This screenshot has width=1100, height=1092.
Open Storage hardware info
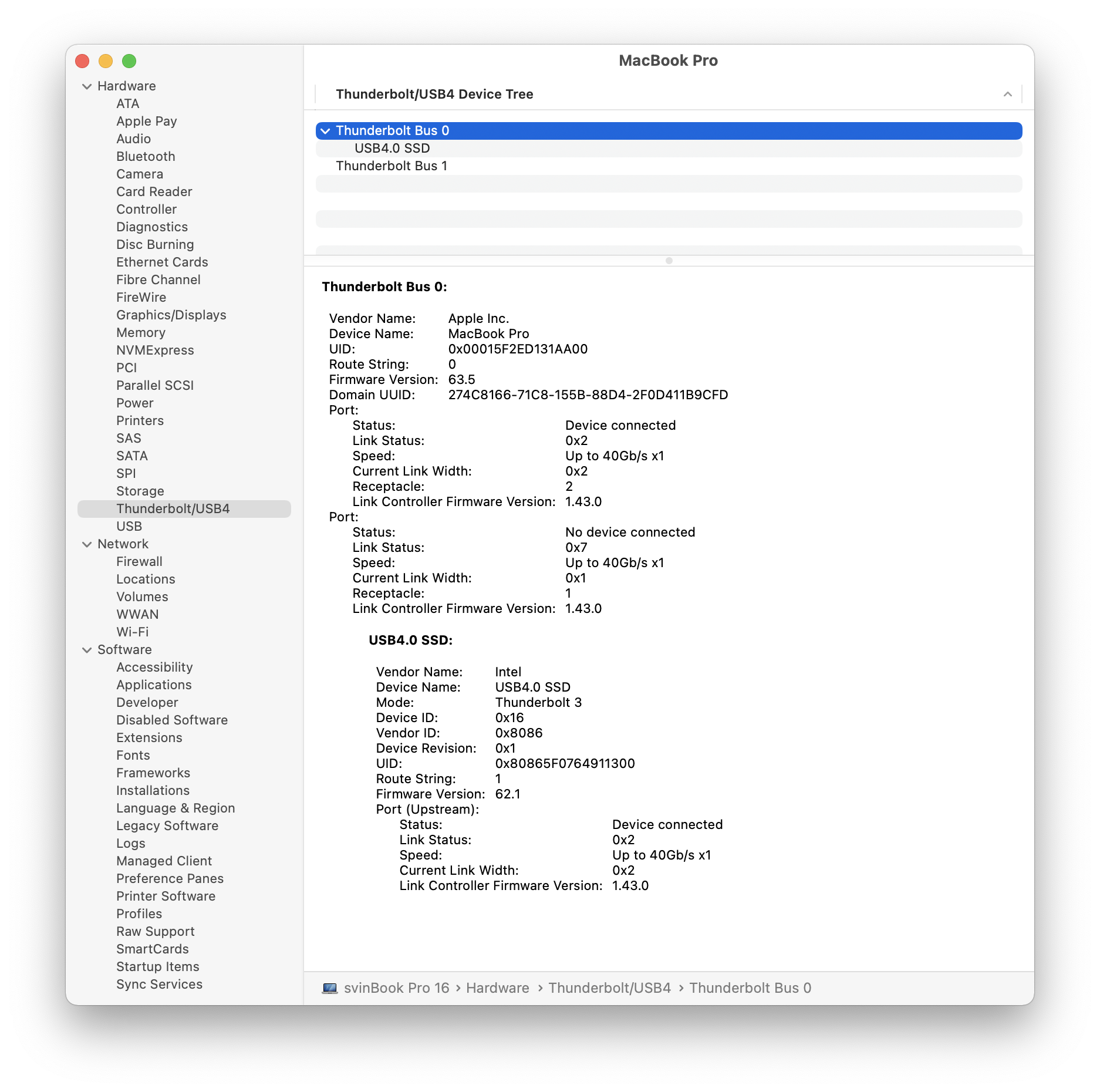click(140, 491)
